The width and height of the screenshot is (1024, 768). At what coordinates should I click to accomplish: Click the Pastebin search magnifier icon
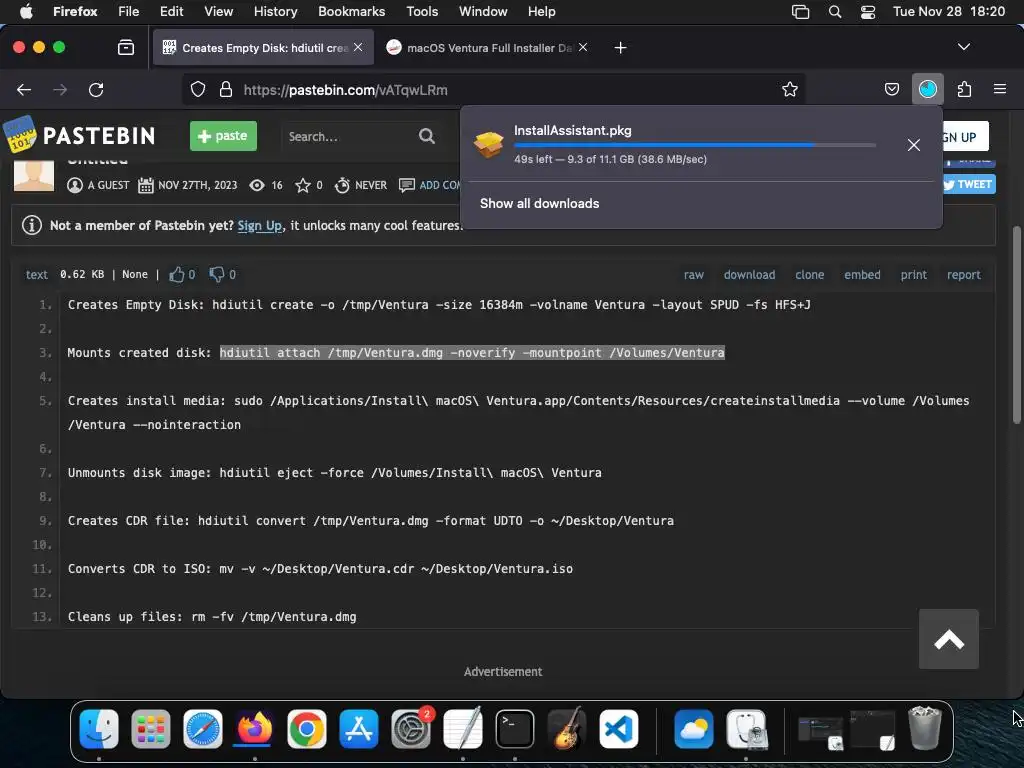[x=426, y=136]
